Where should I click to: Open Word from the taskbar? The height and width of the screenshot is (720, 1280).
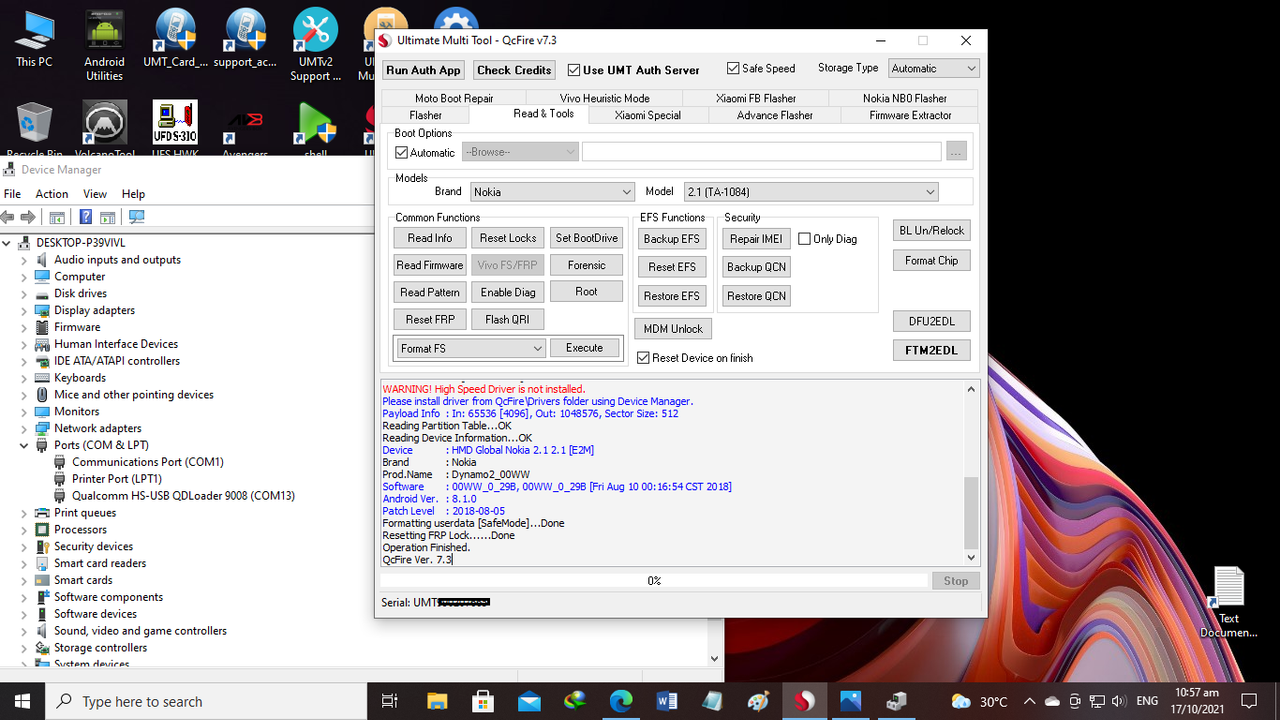click(667, 701)
